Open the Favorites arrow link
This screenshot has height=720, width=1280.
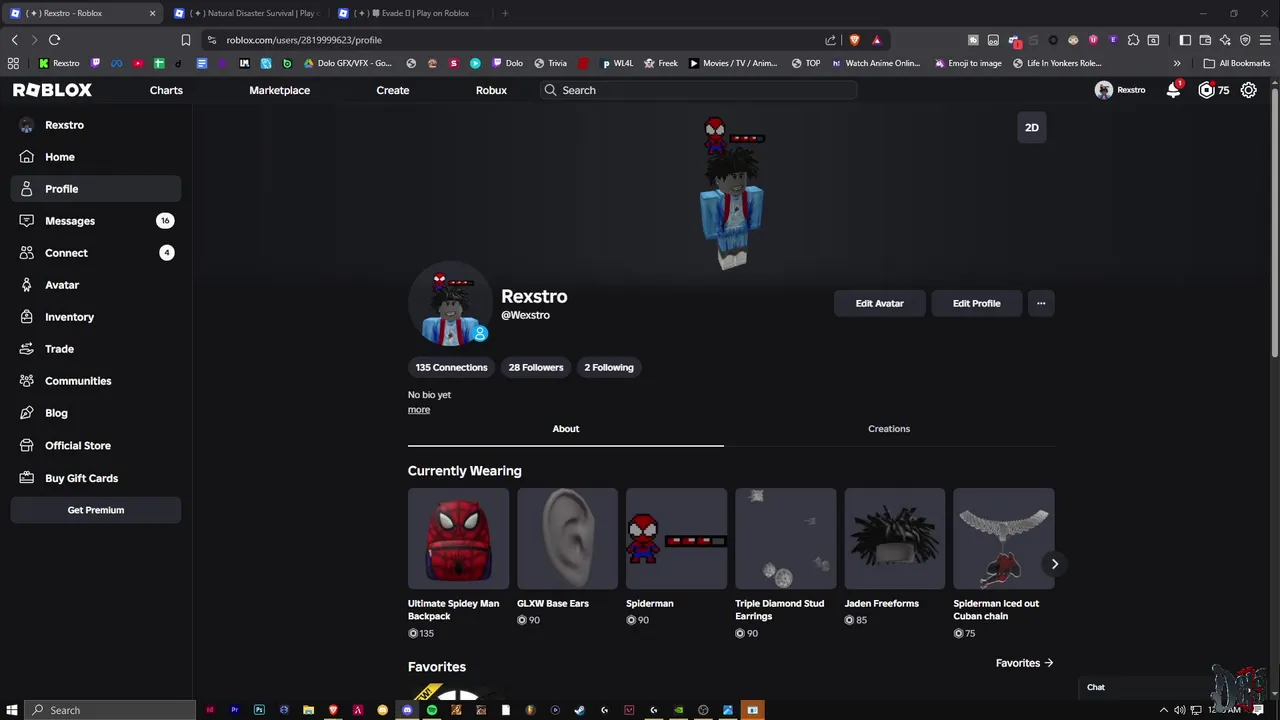1024,663
